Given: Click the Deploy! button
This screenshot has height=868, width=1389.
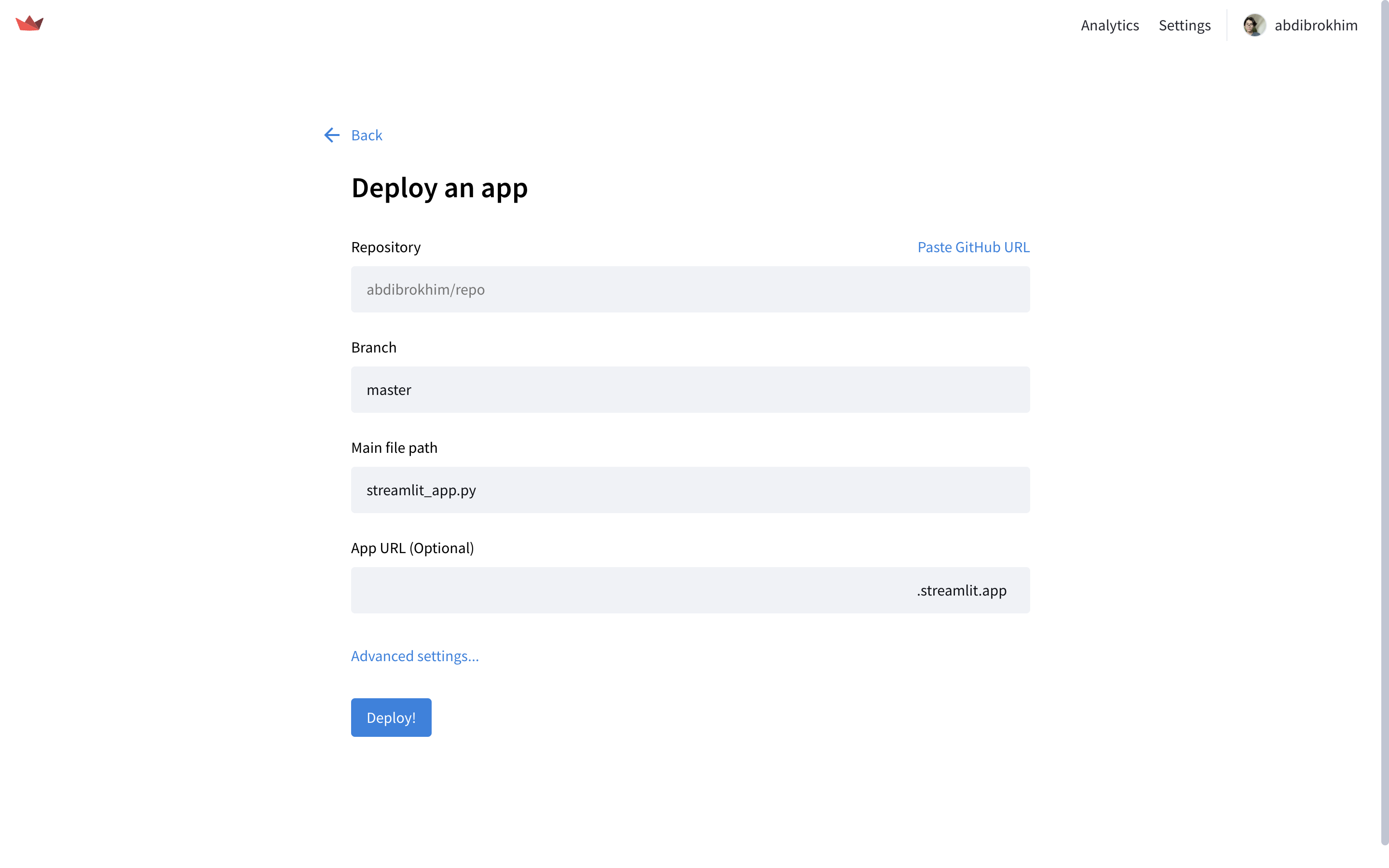Looking at the screenshot, I should click(391, 718).
